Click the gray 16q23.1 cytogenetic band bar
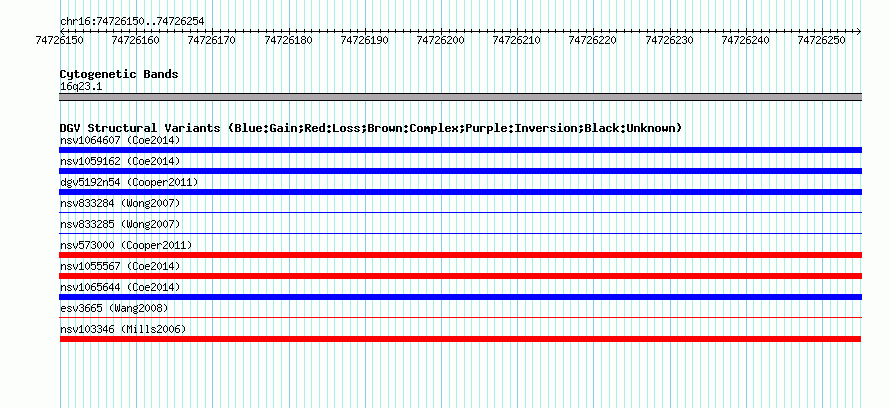The image size is (890, 408). (460, 97)
